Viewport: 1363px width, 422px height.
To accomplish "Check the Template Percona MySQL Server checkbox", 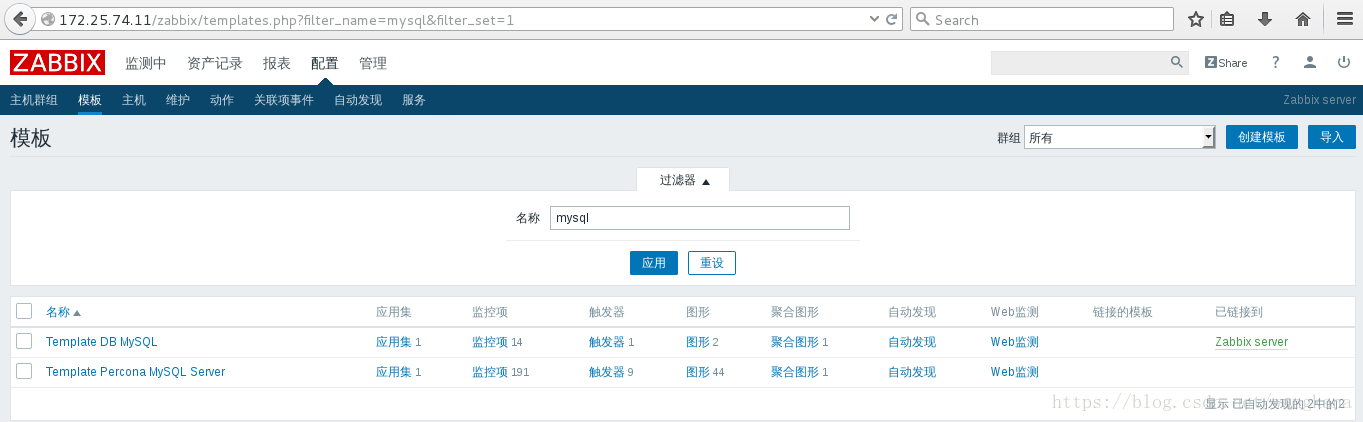I will coord(24,372).
